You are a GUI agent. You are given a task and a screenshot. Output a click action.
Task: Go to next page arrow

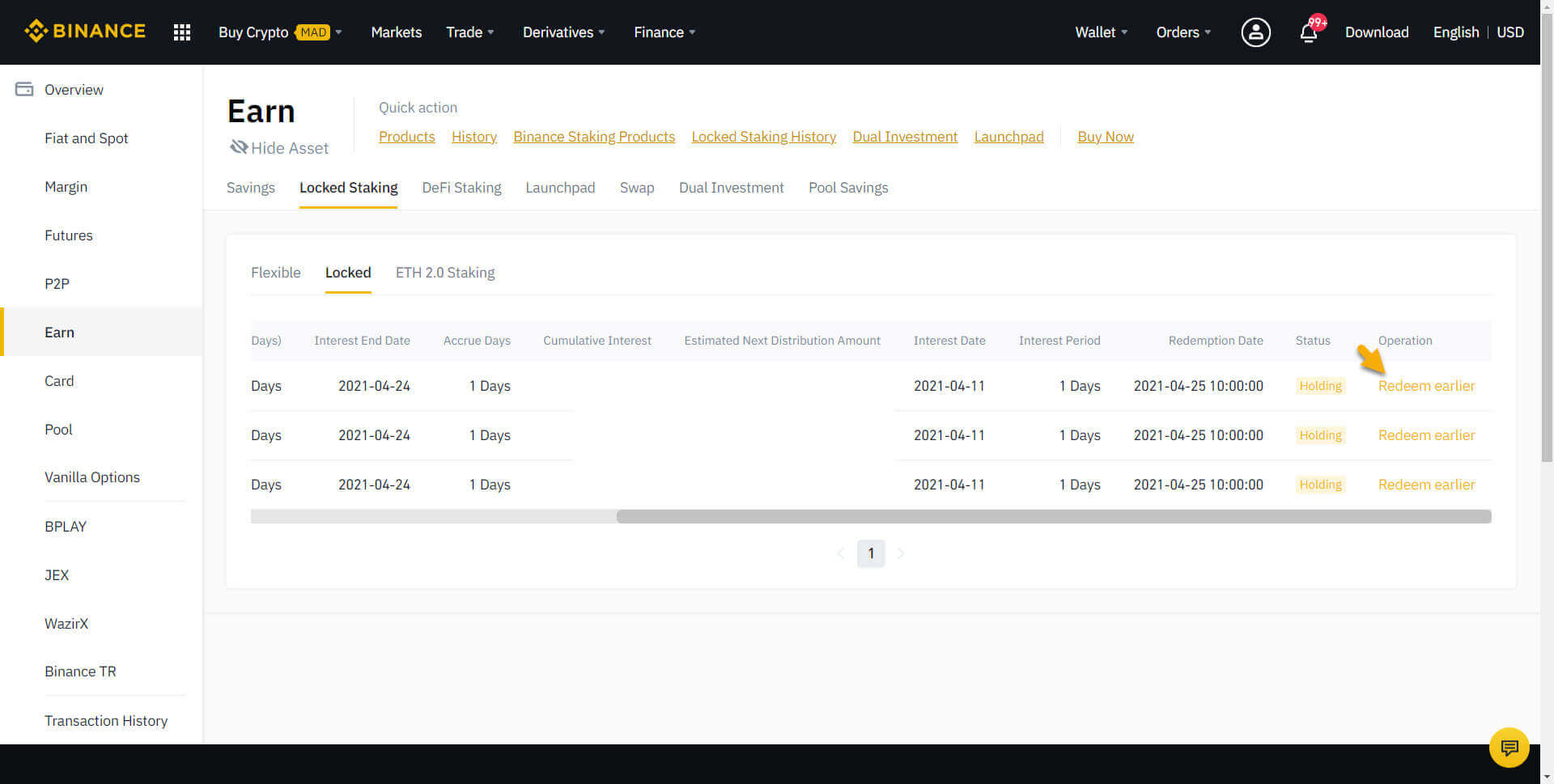(x=901, y=553)
